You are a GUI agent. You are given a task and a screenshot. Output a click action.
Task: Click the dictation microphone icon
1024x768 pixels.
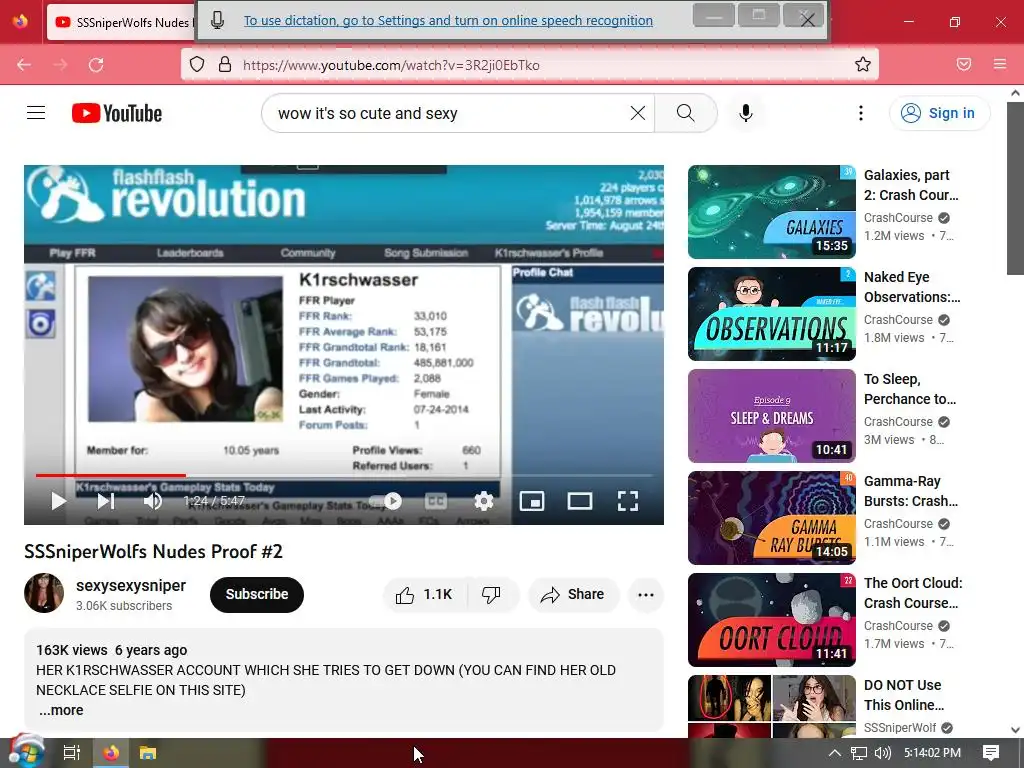[218, 20]
